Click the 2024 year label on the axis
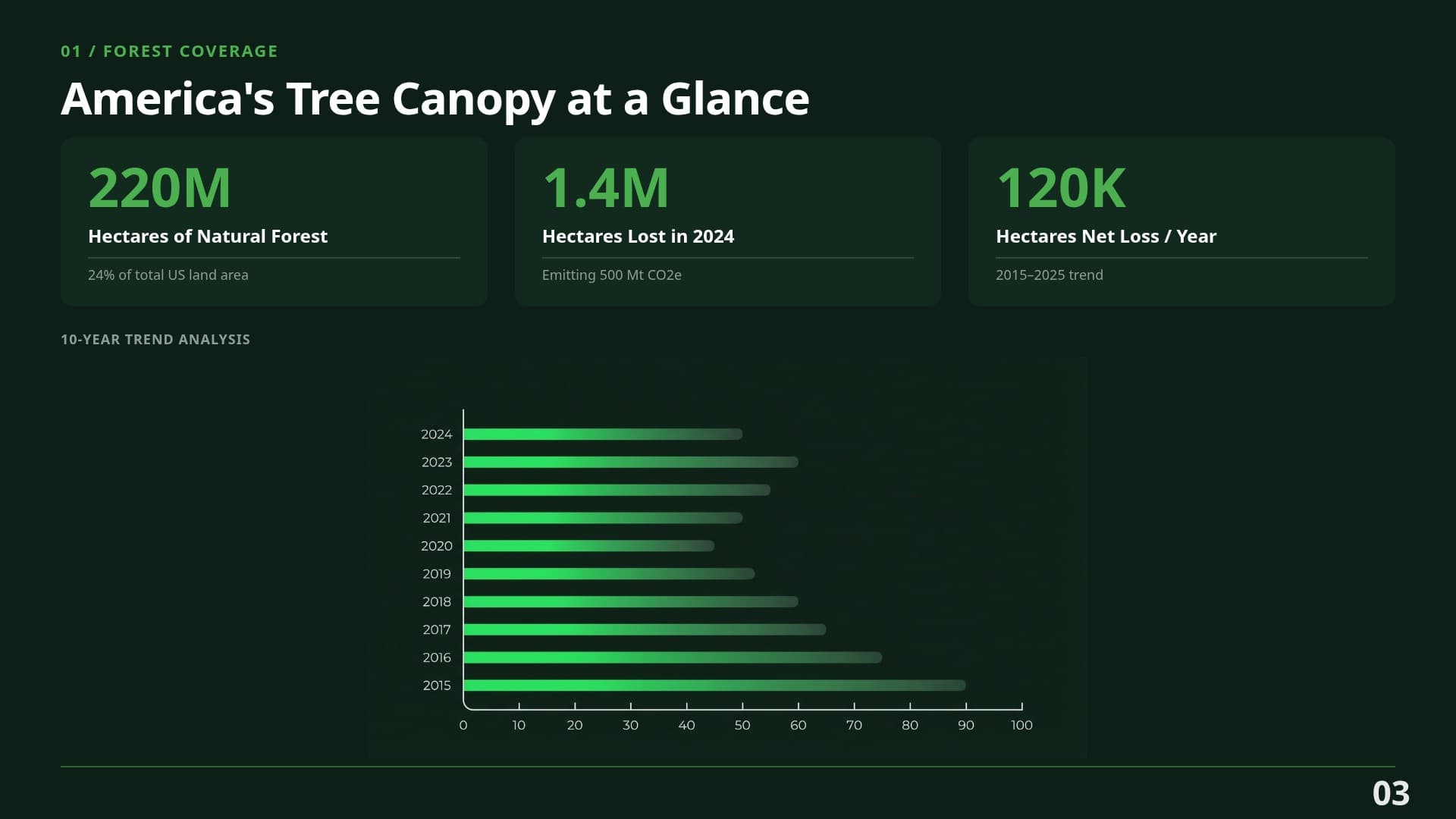The width and height of the screenshot is (1456, 819). (x=436, y=434)
